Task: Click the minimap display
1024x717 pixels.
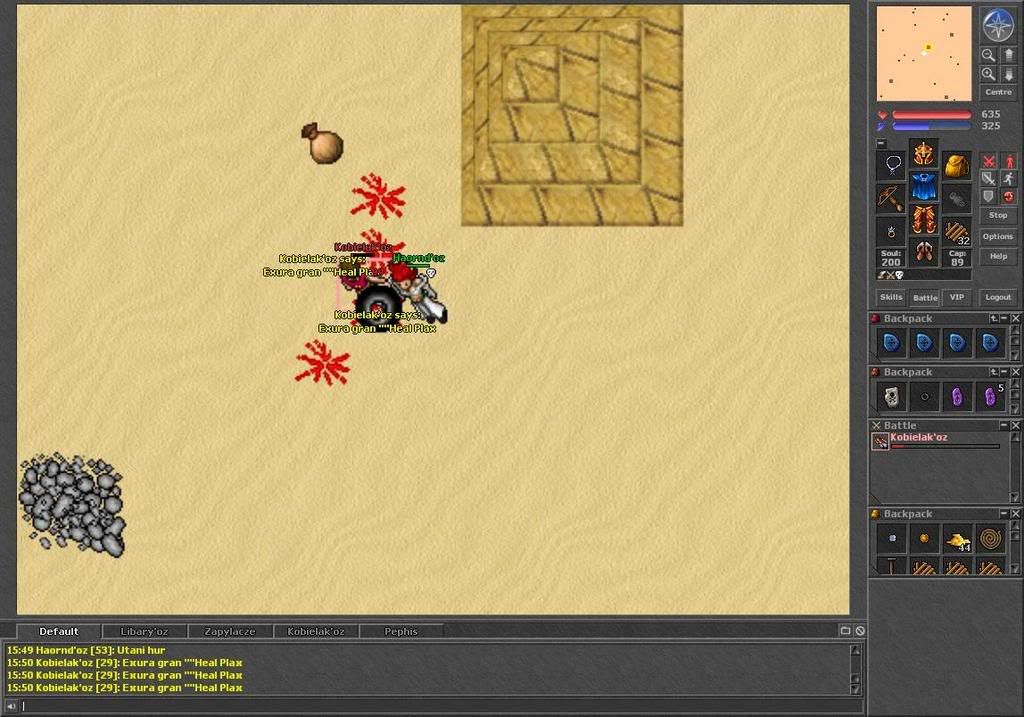Action: [x=923, y=54]
